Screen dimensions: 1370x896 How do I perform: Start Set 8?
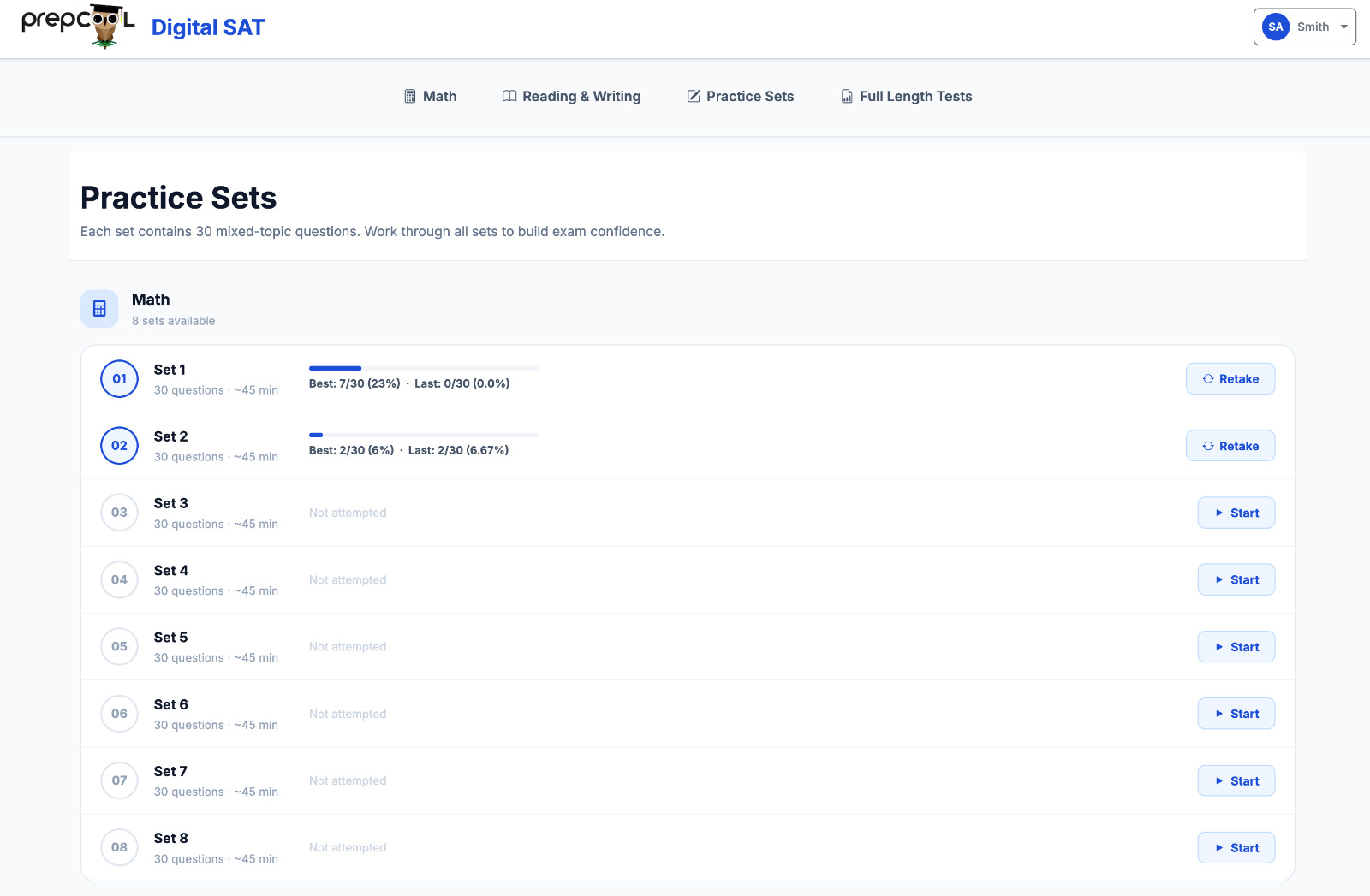point(1236,848)
